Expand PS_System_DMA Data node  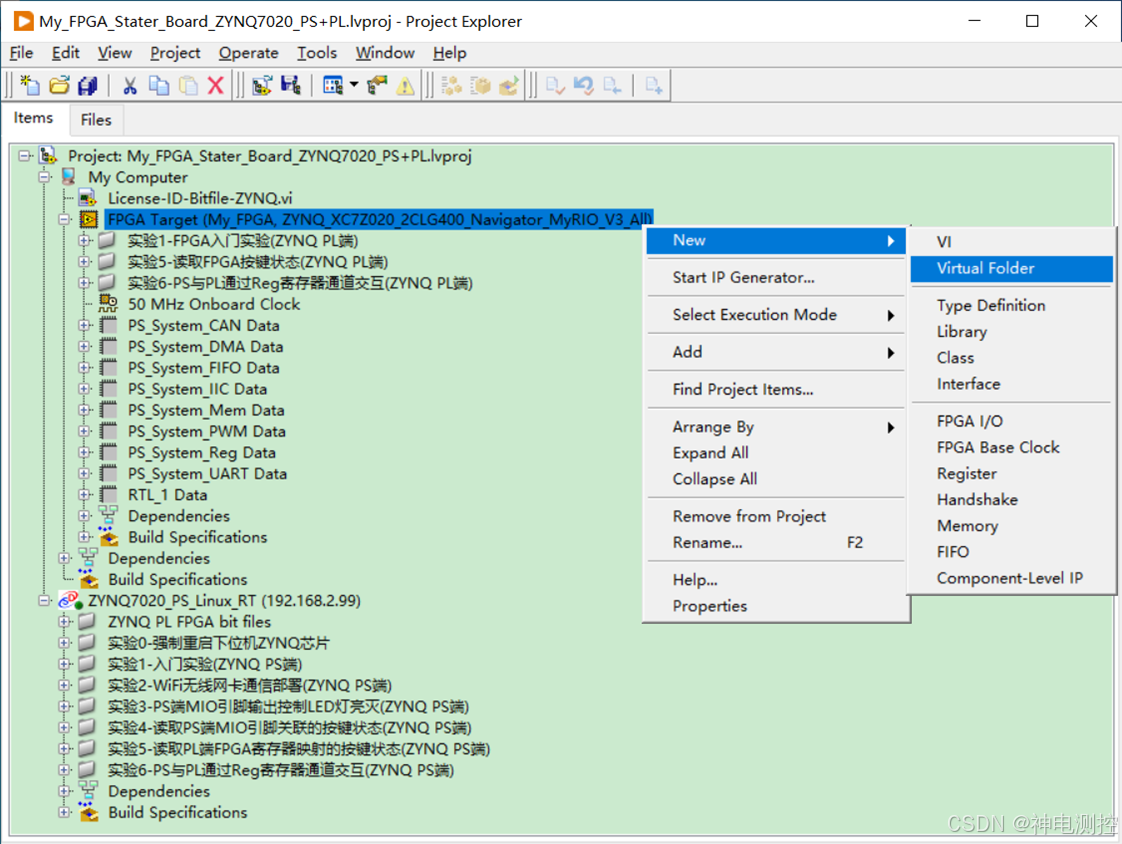pyautogui.click(x=84, y=346)
